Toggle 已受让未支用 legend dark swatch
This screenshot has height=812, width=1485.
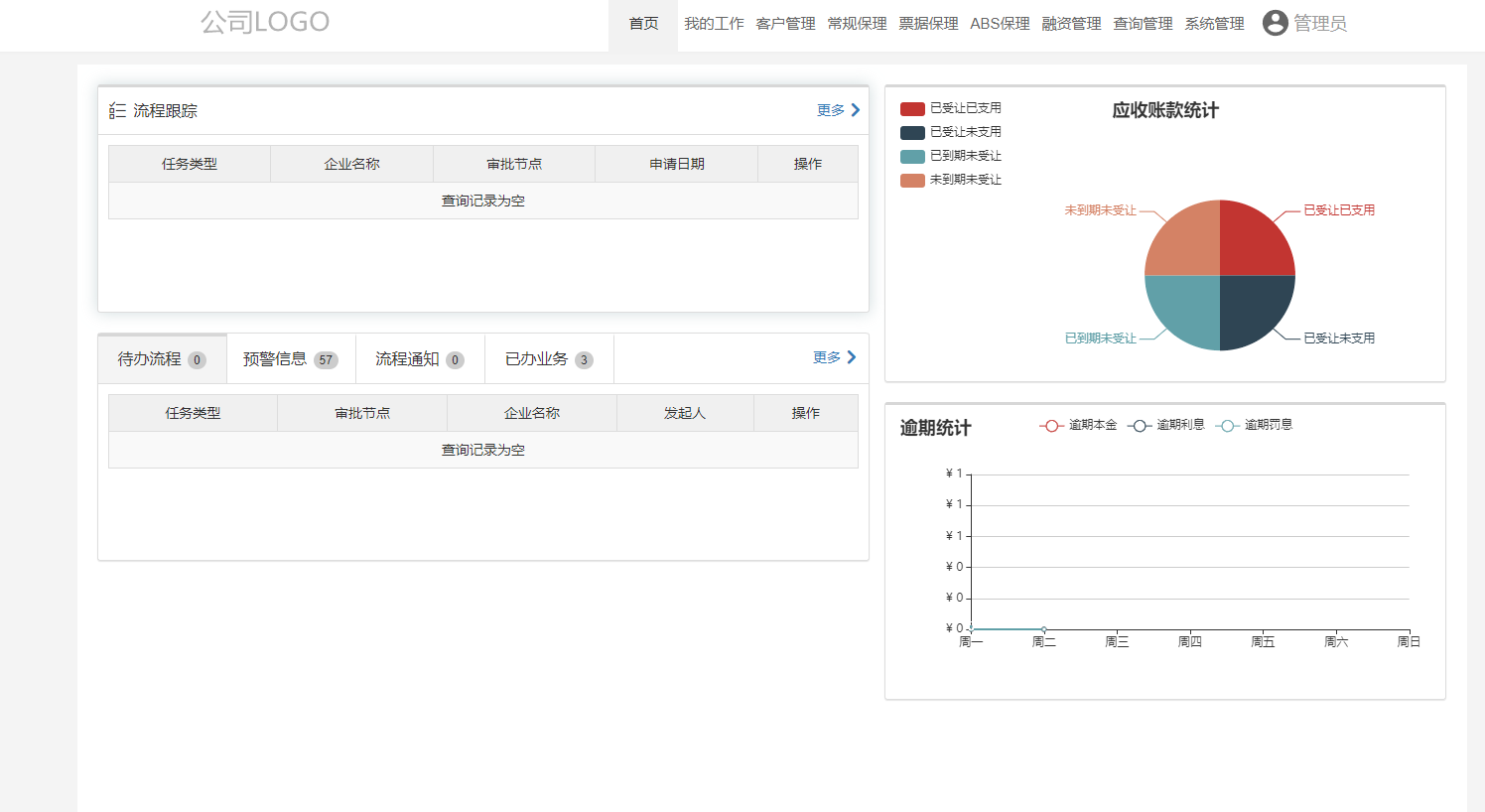[912, 132]
